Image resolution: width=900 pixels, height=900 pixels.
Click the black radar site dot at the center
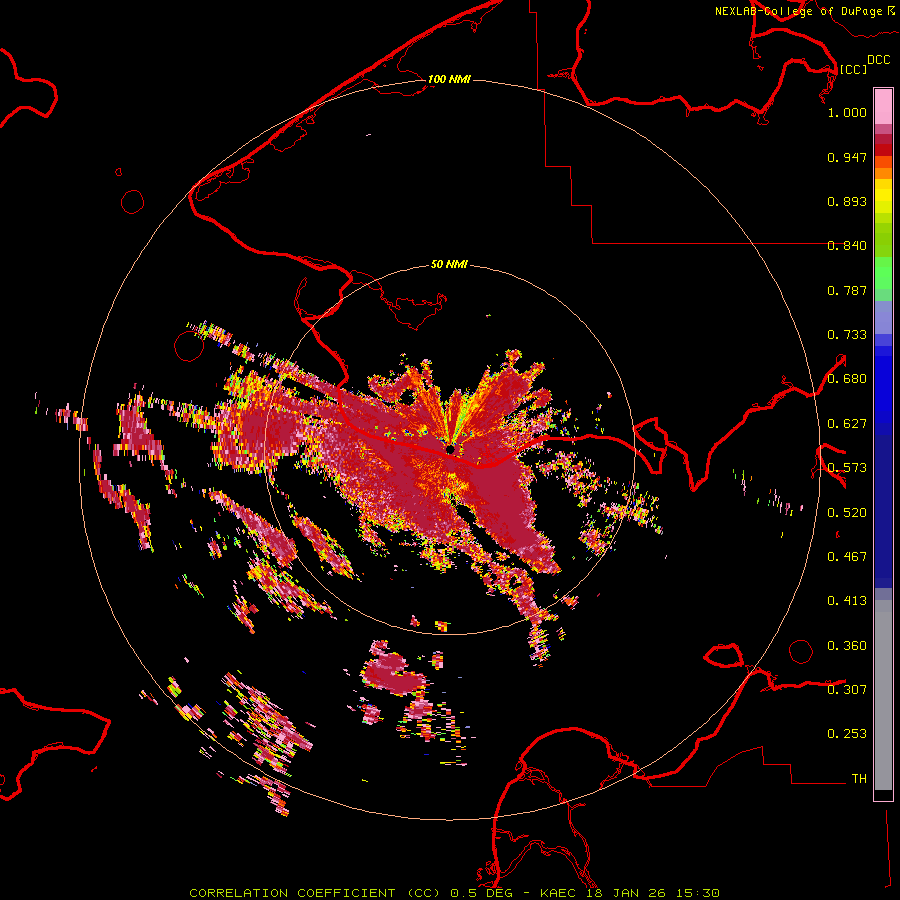pyautogui.click(x=451, y=449)
